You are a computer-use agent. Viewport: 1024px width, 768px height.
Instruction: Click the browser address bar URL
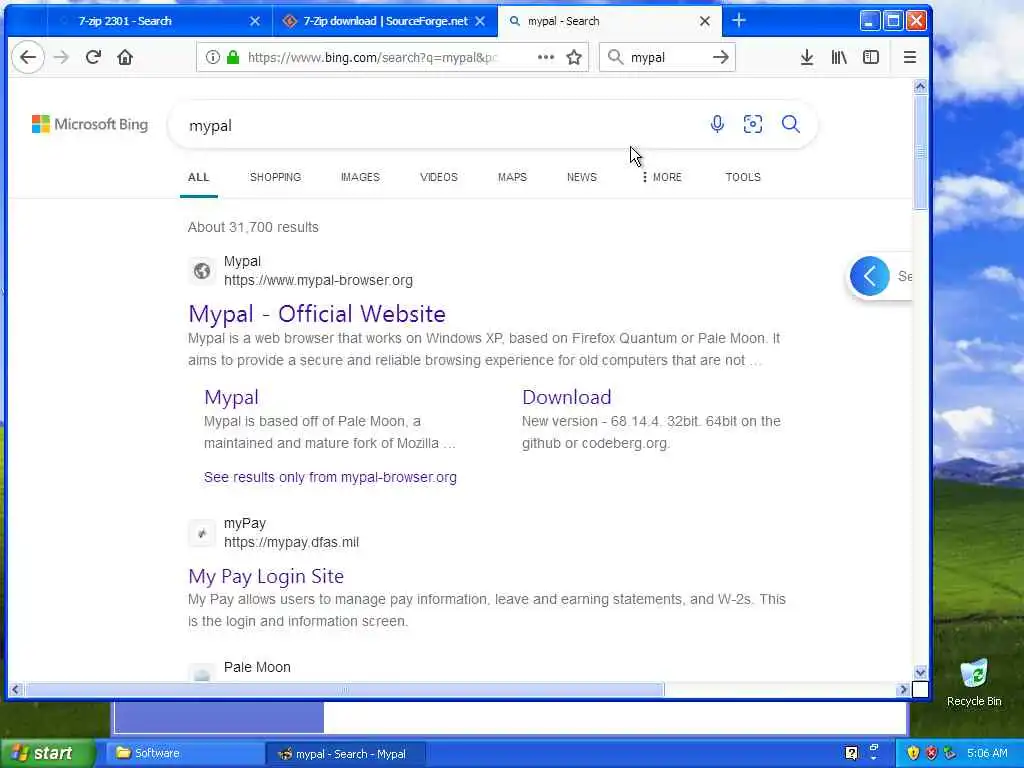(x=372, y=57)
